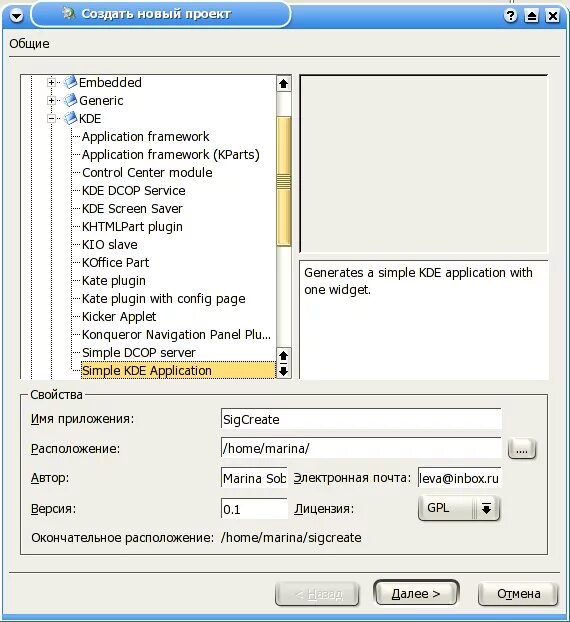Click the email field leva@inbox.ru

459,478
